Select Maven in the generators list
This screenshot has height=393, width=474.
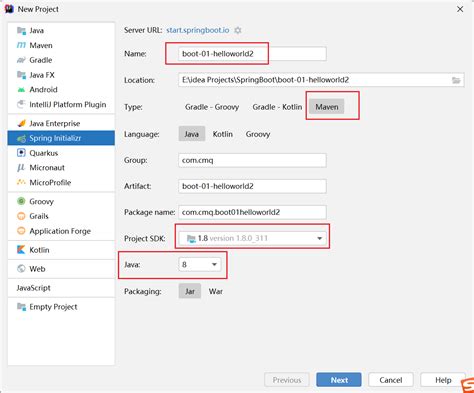61,45
